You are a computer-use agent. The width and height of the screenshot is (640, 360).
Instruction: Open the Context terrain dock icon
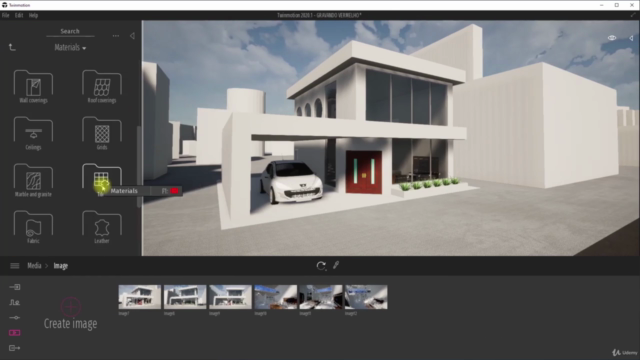pos(15,302)
